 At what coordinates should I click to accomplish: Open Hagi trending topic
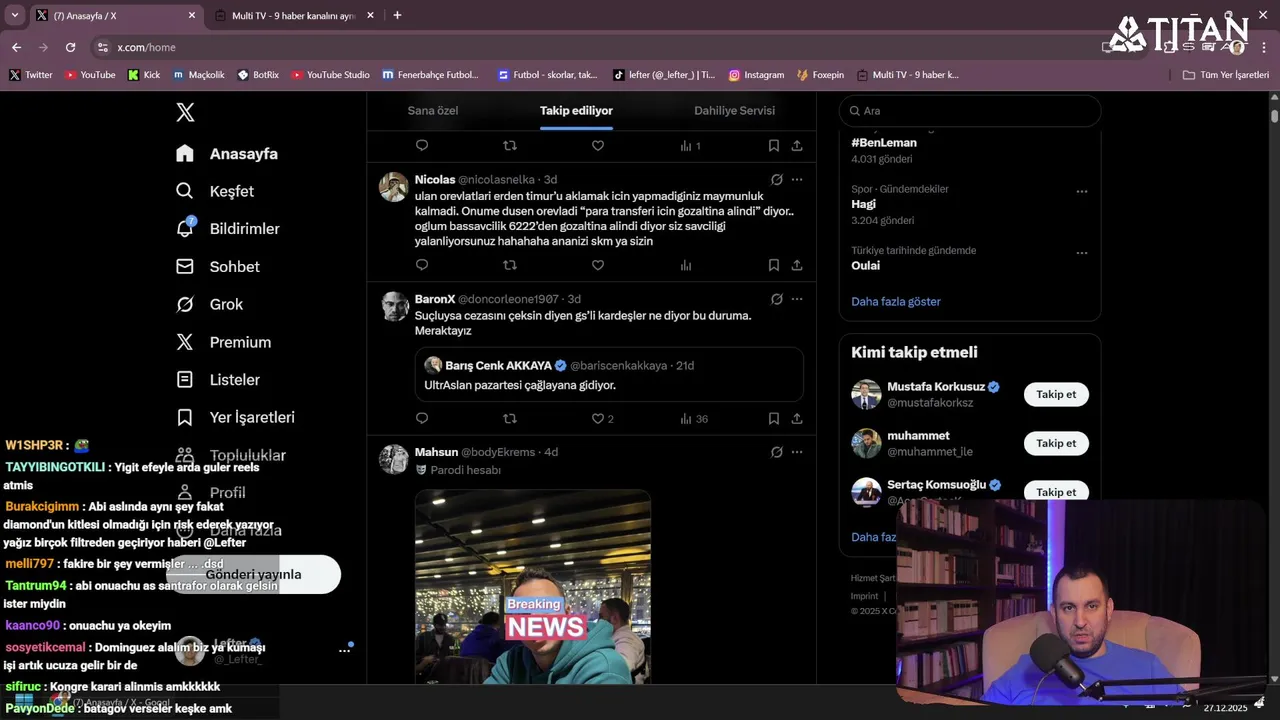(x=863, y=204)
